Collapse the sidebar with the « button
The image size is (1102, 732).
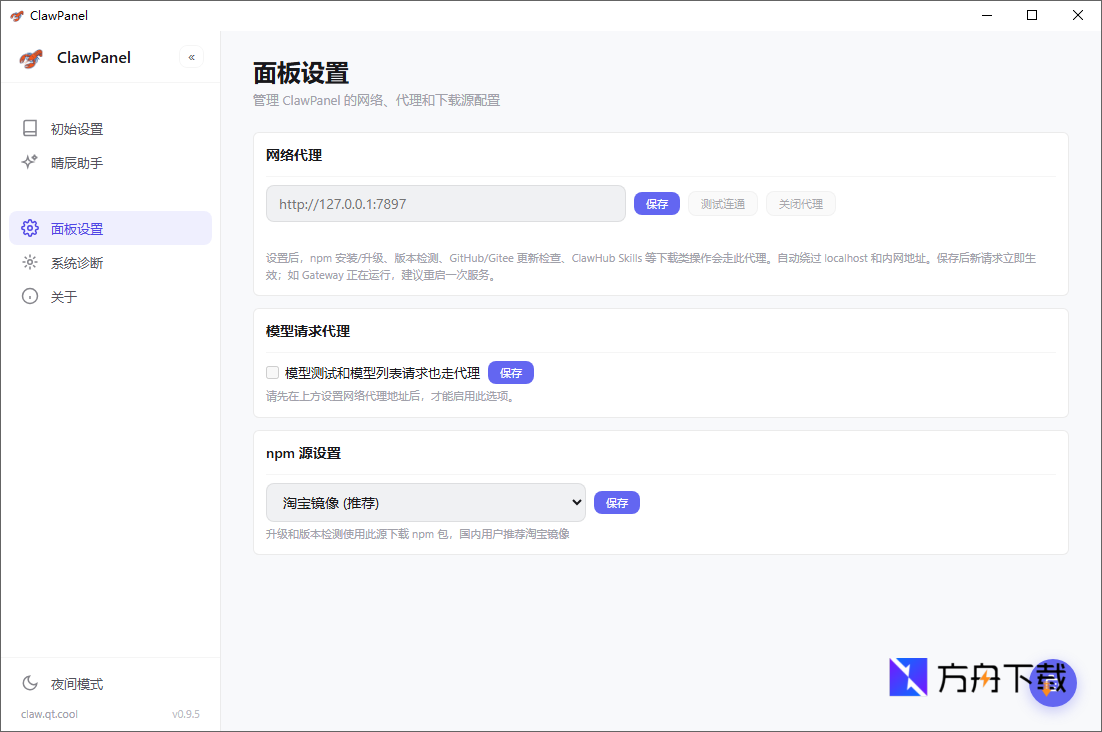[191, 57]
